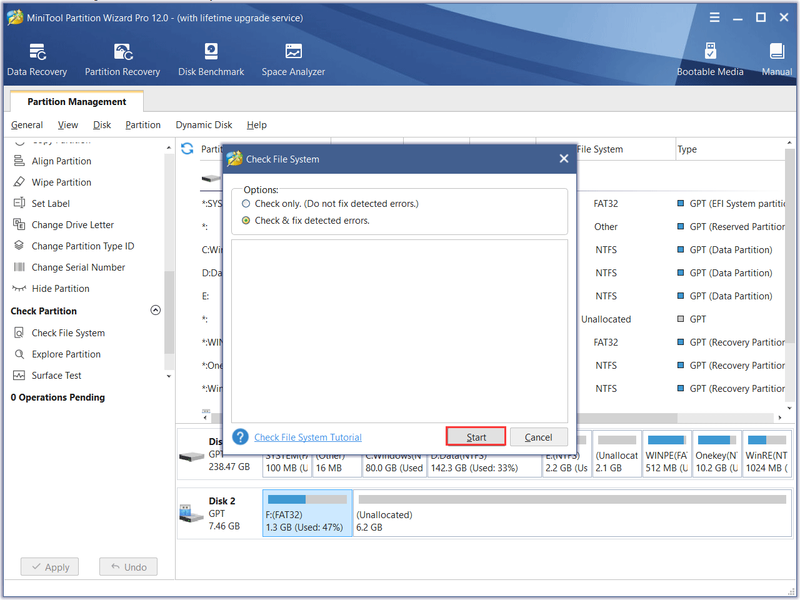800x600 pixels.
Task: Open the Dynamic Disk menu
Action: tap(204, 125)
